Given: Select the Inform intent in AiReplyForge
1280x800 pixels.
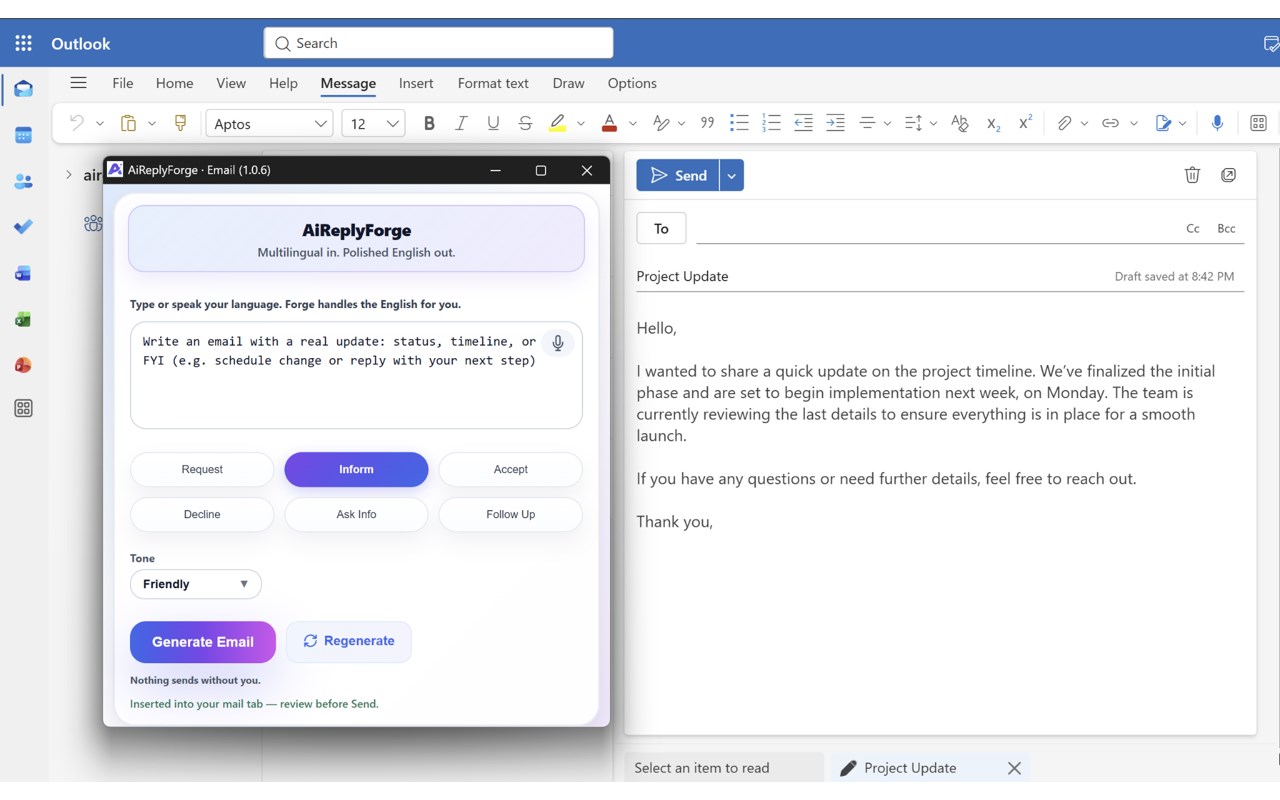Looking at the screenshot, I should point(356,469).
